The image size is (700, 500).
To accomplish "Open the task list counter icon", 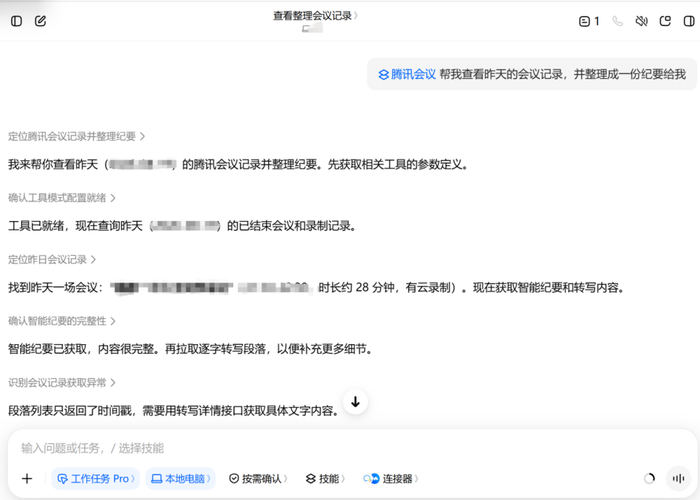I will coord(589,21).
